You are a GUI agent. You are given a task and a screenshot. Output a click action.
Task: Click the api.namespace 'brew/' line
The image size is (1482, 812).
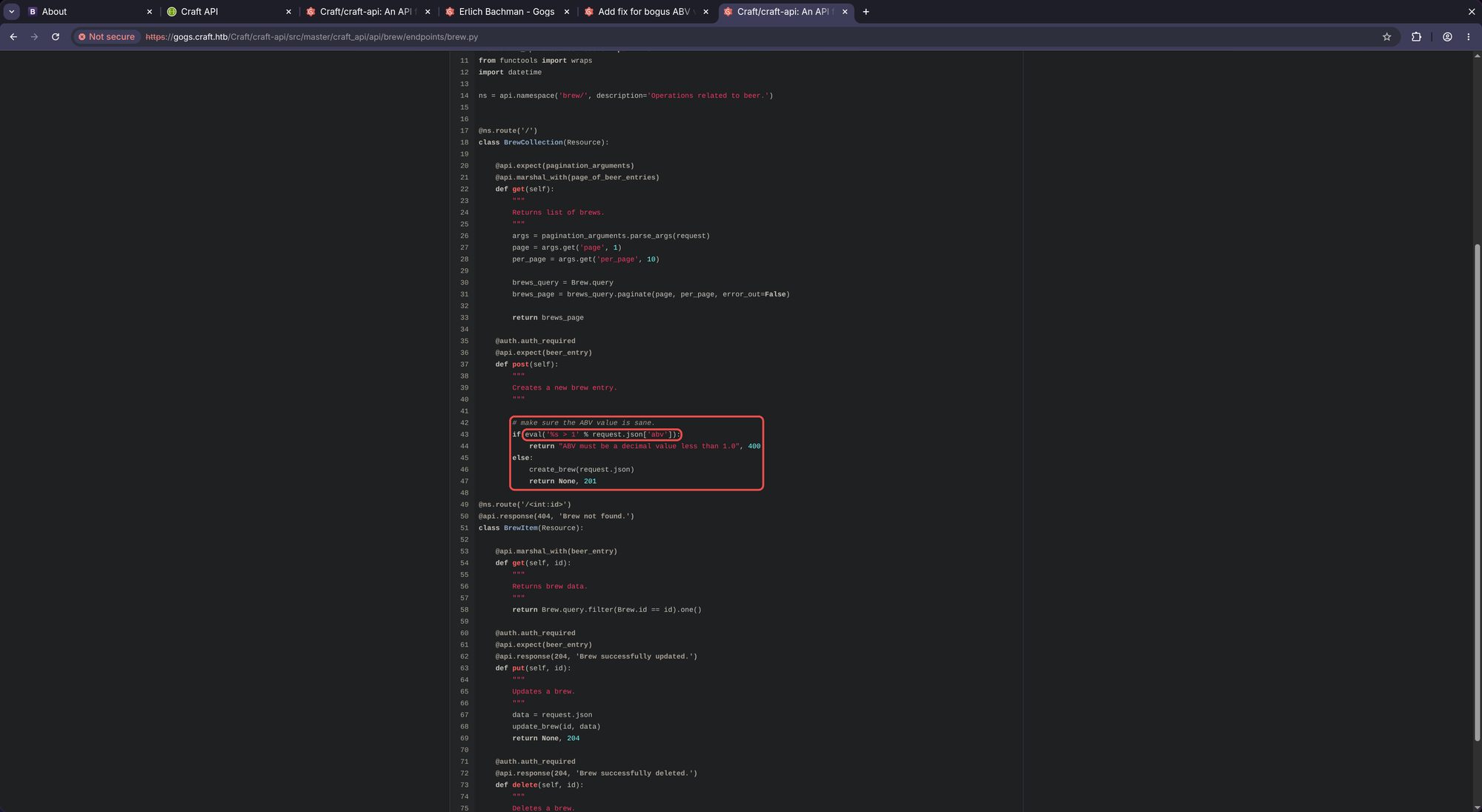point(625,96)
